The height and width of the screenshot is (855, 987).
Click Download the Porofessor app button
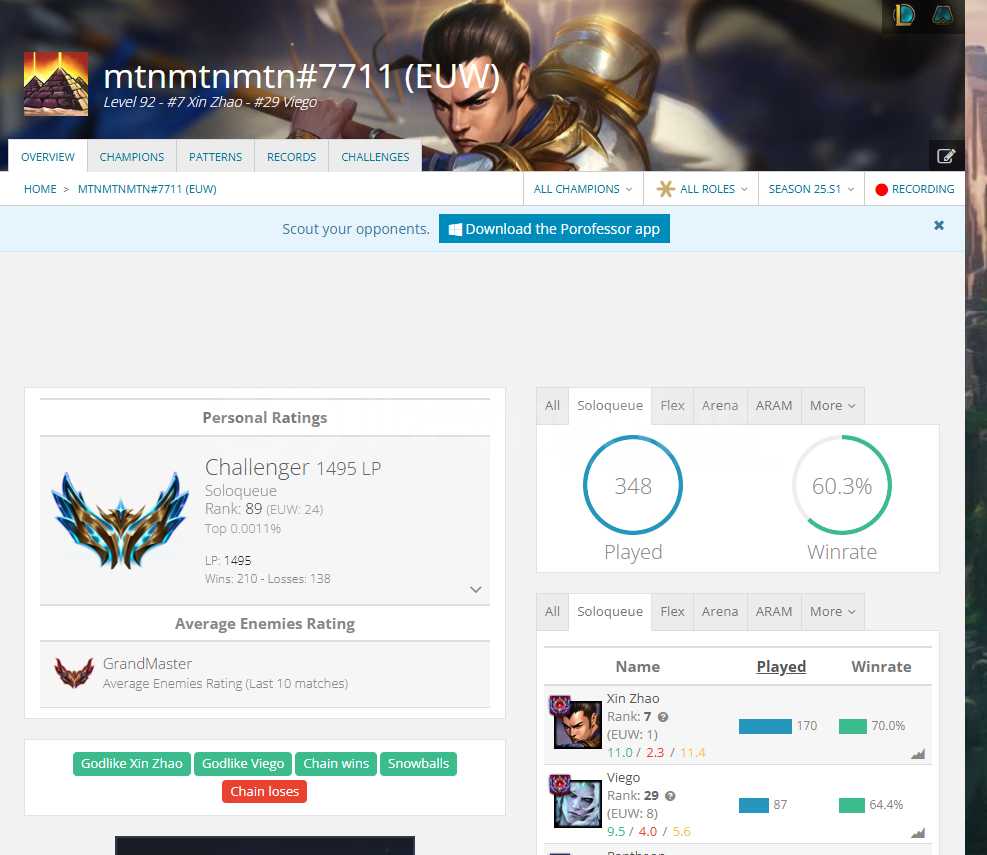click(x=554, y=229)
